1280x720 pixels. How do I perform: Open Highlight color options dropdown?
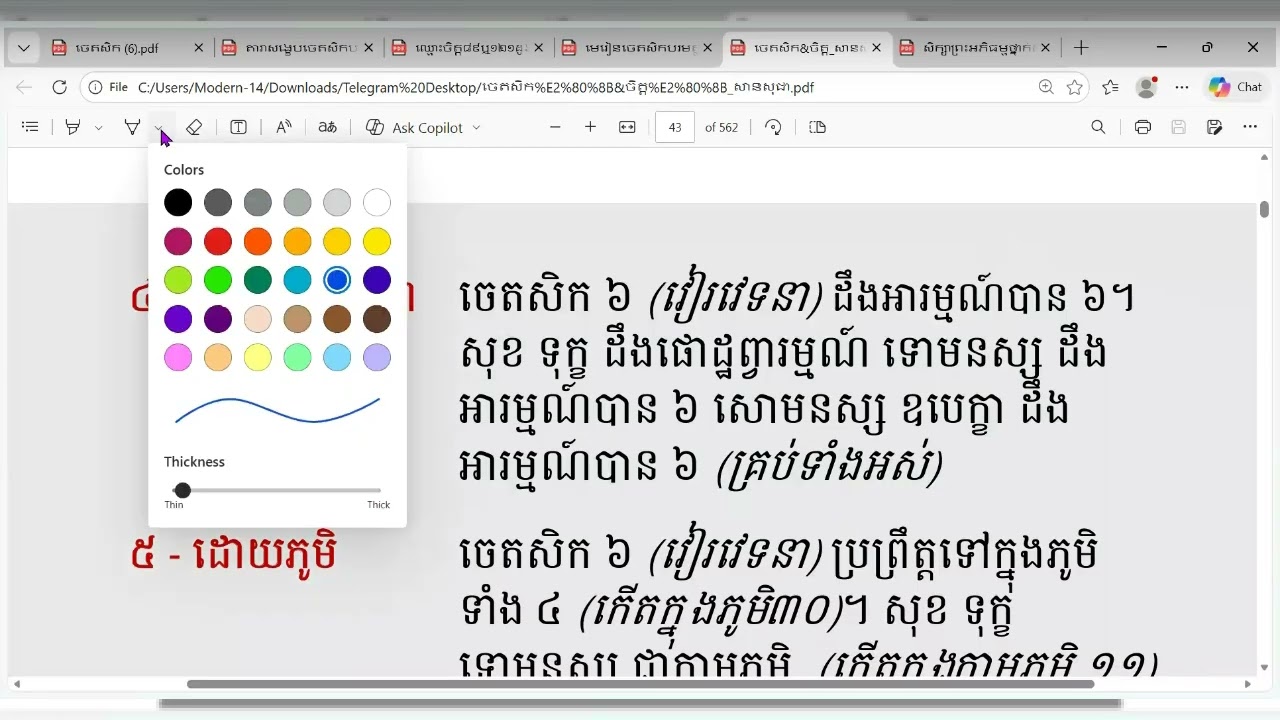click(x=98, y=128)
